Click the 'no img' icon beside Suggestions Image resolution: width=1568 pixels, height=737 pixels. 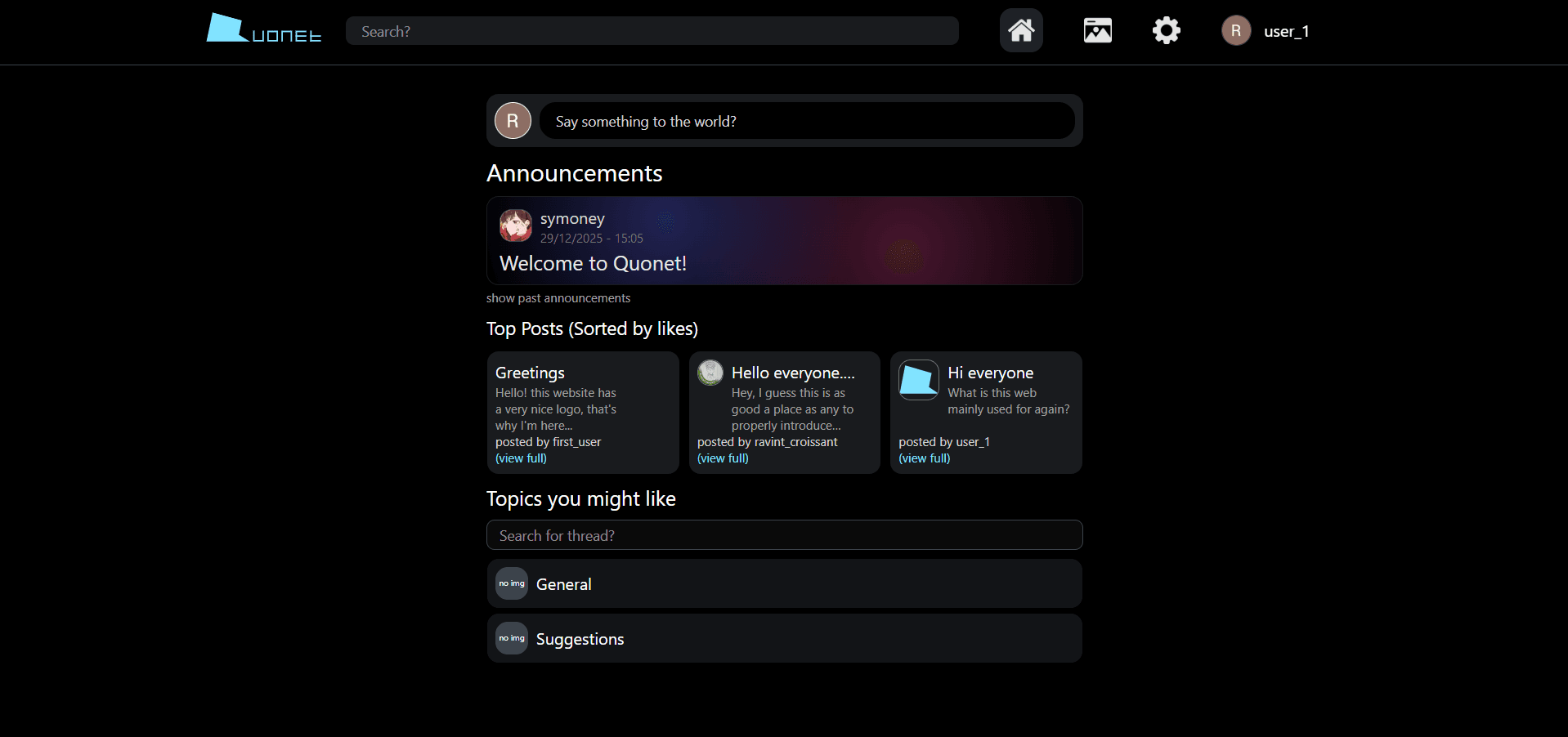click(x=512, y=638)
